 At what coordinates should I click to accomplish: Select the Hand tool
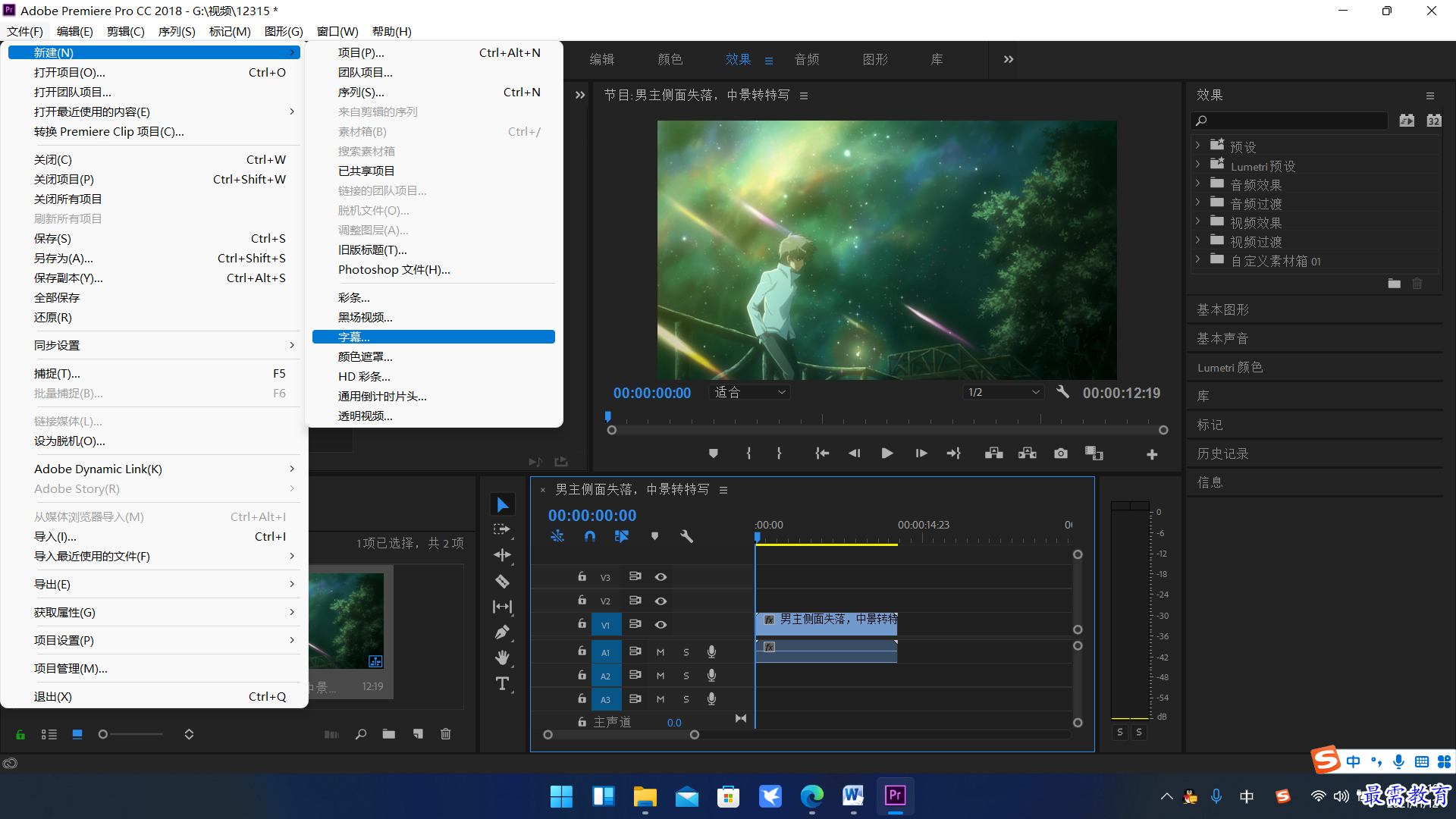502,657
